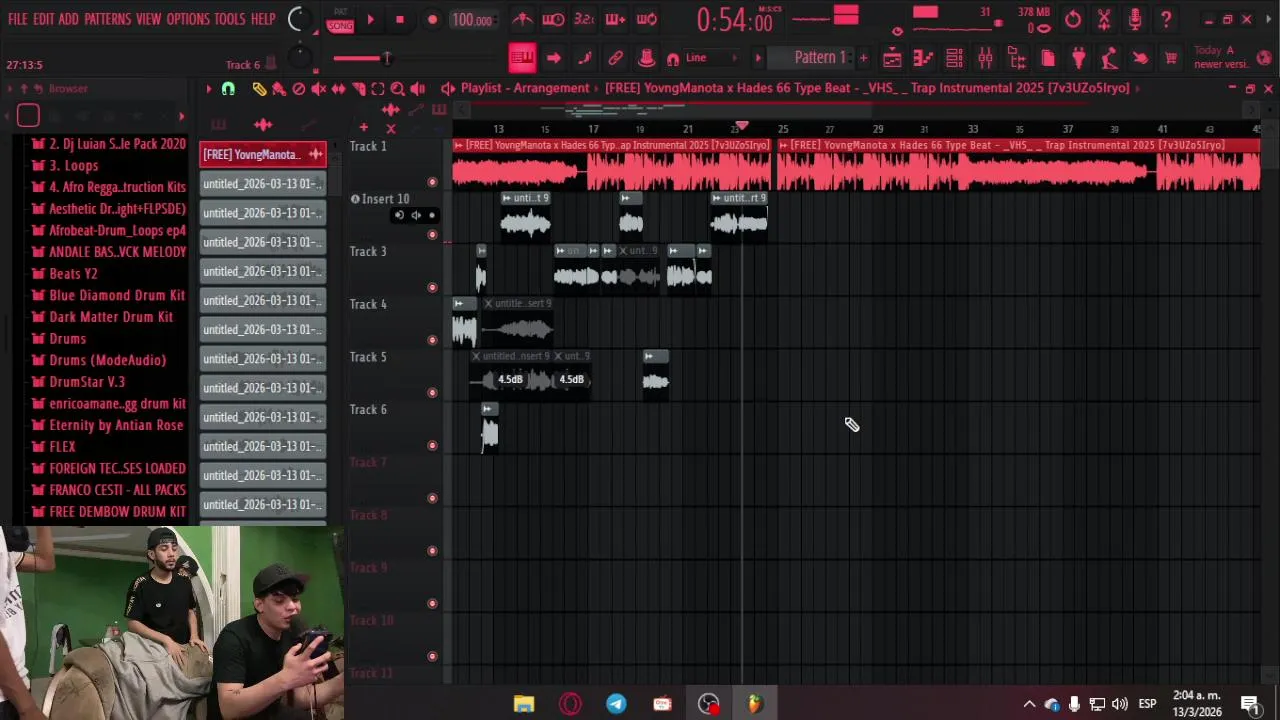The image size is (1280, 720).
Task: Click the Stop button in the transport
Action: click(x=400, y=19)
